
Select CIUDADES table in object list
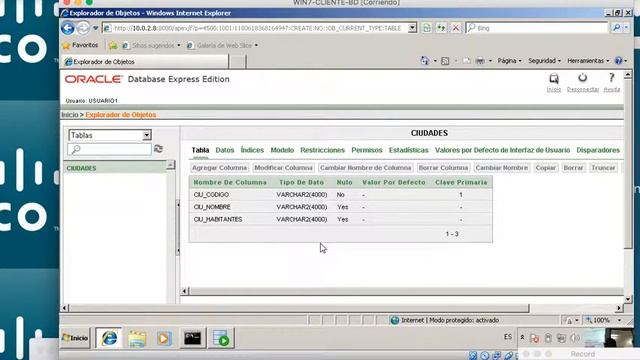pyautogui.click(x=81, y=168)
